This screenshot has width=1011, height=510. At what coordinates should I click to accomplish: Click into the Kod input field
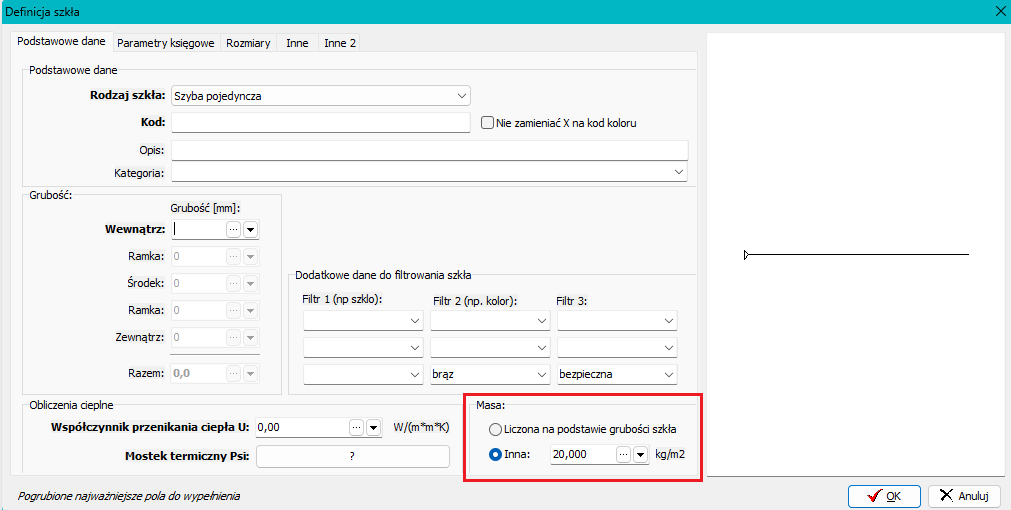[x=320, y=122]
